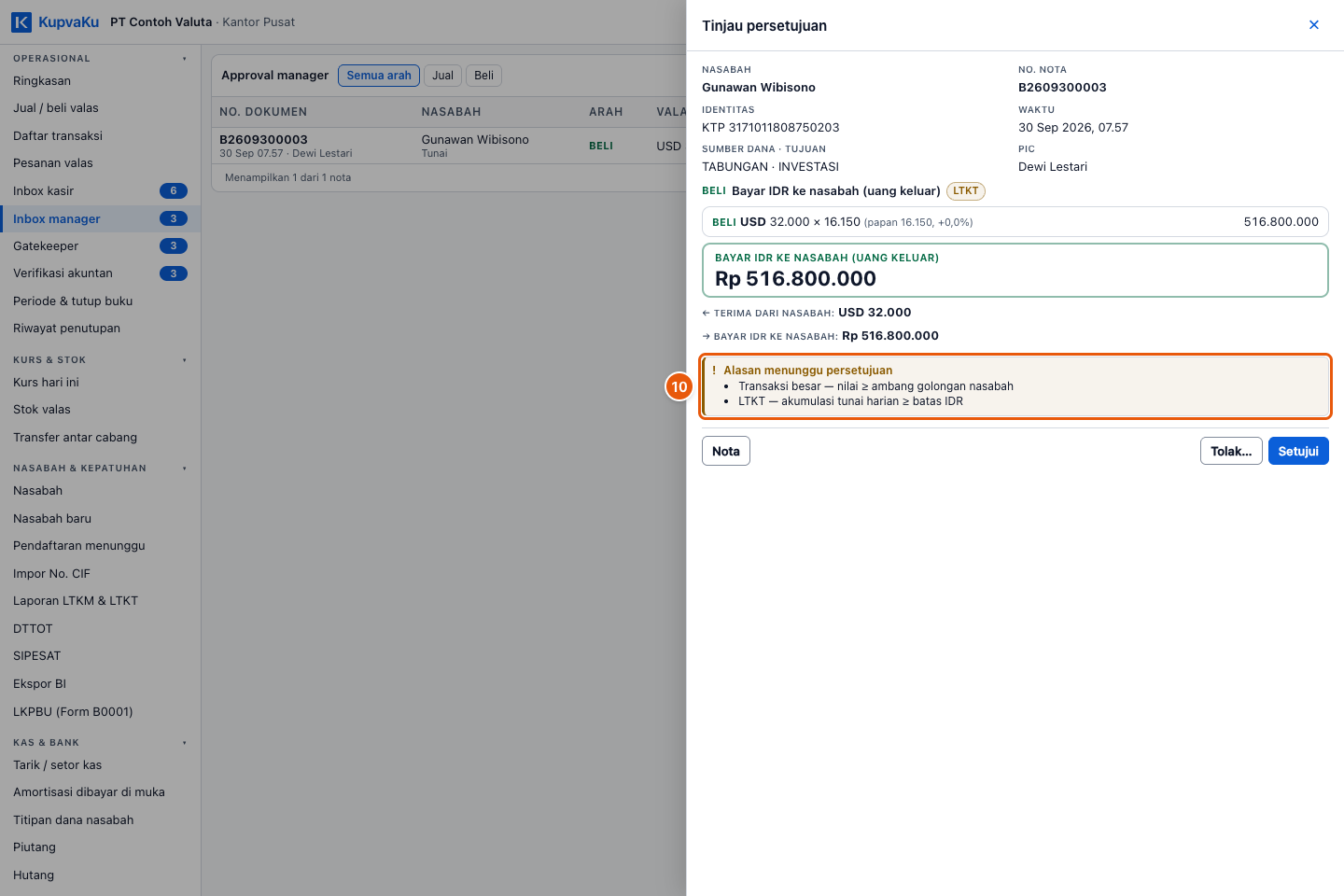
Task: Click the ARAH column header
Action: [606, 112]
